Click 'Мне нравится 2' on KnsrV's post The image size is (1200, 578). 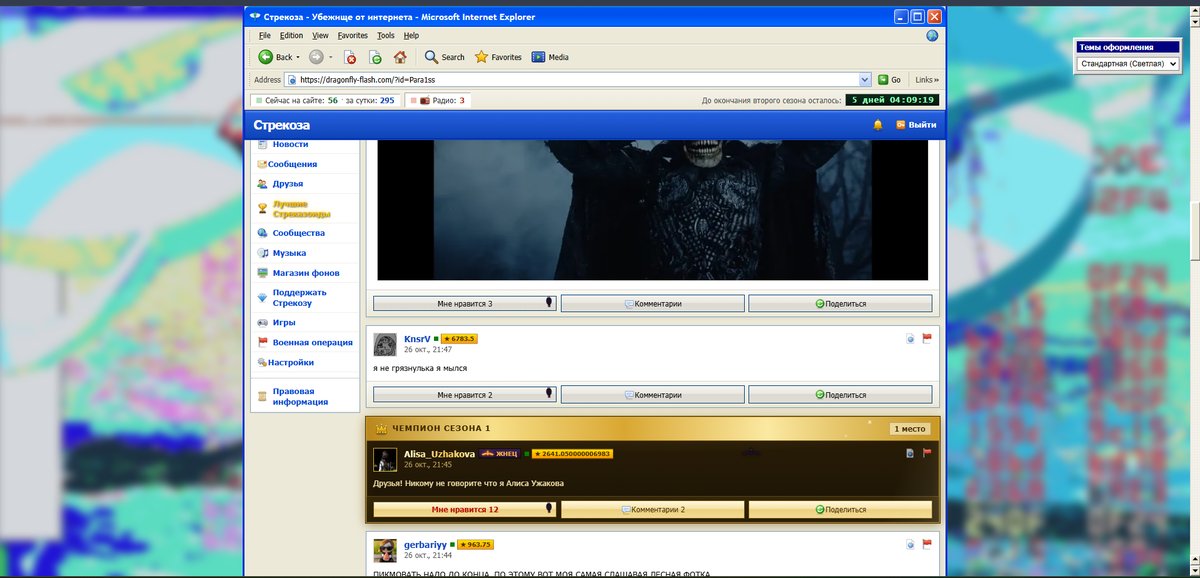pyautogui.click(x=465, y=395)
